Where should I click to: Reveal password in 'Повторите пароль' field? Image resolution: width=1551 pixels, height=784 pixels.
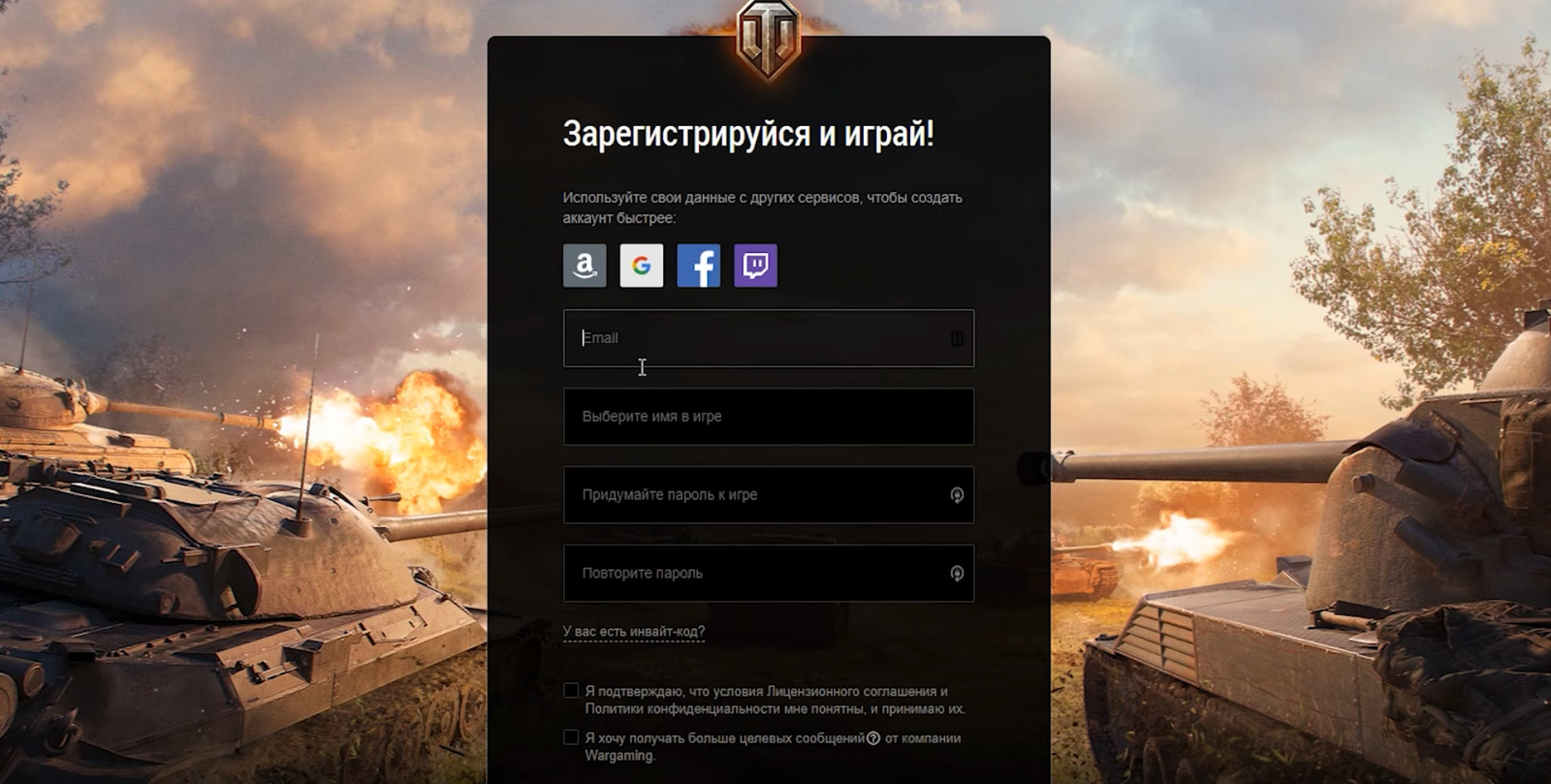pos(957,574)
